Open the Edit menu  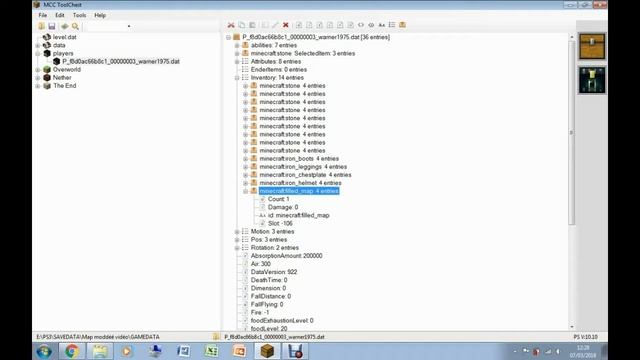60,15
